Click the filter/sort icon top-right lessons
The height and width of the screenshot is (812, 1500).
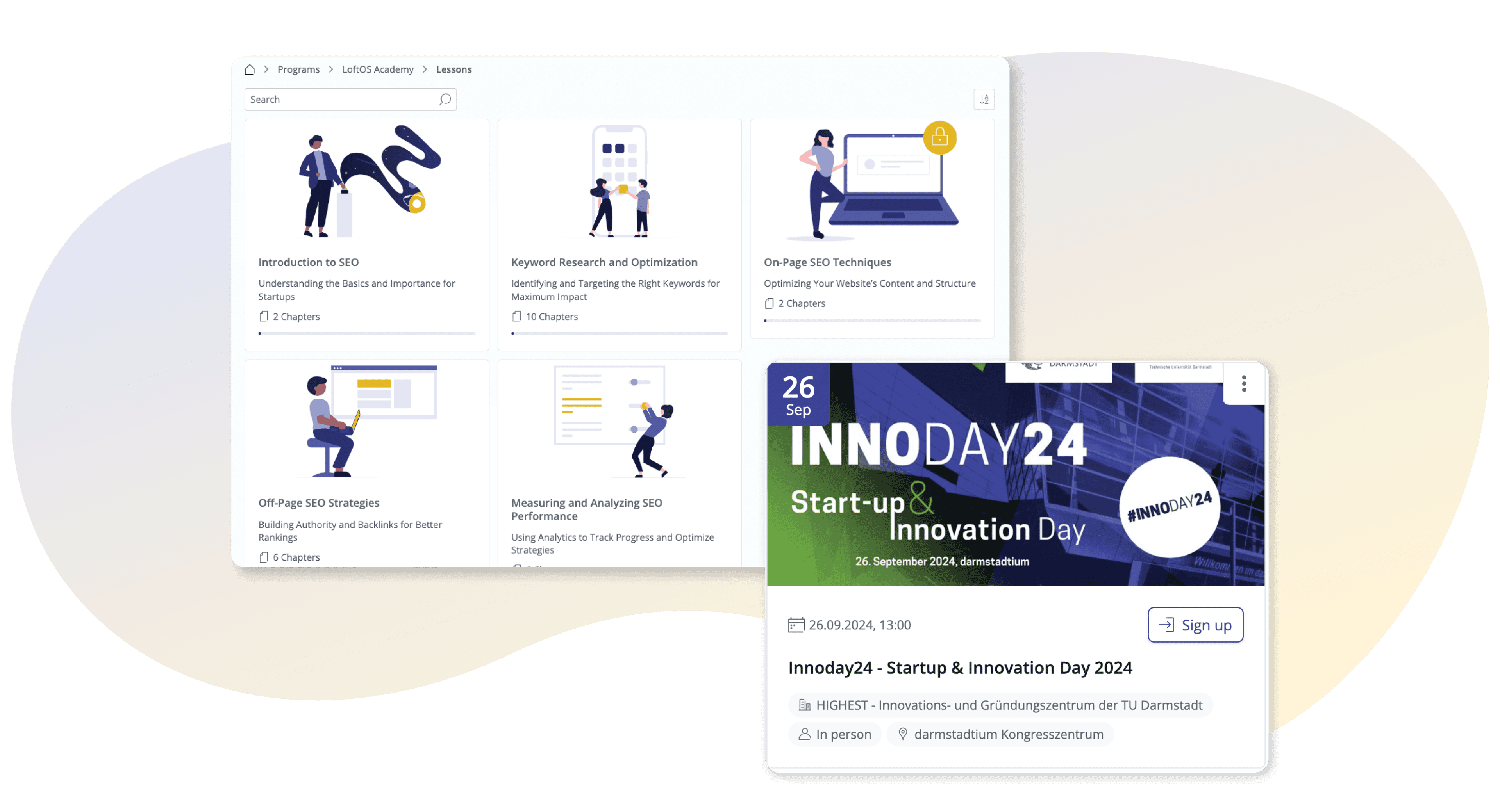coord(984,99)
